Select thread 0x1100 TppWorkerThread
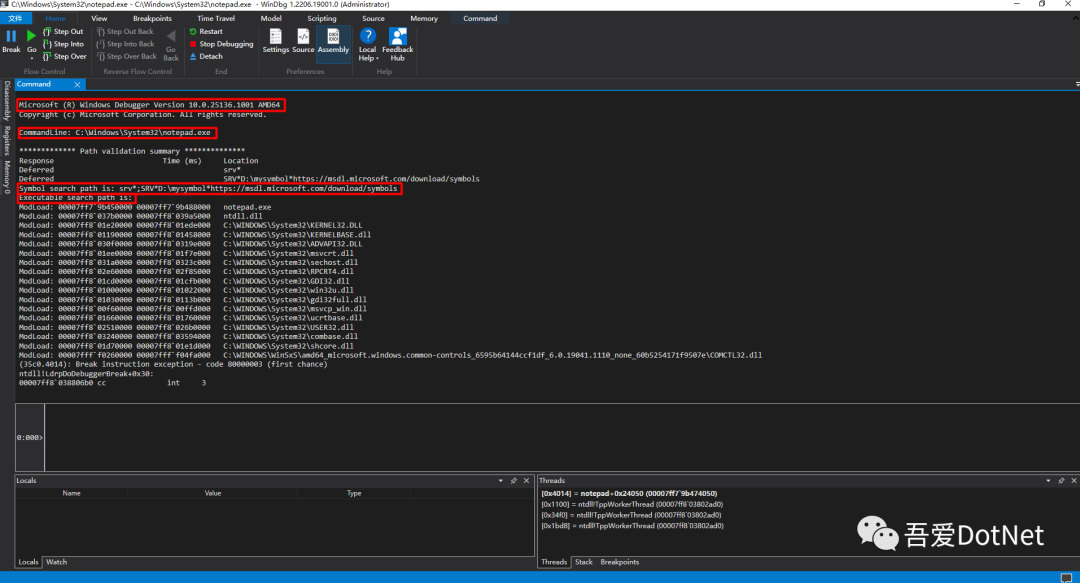Viewport: 1080px width, 583px height. (632, 504)
